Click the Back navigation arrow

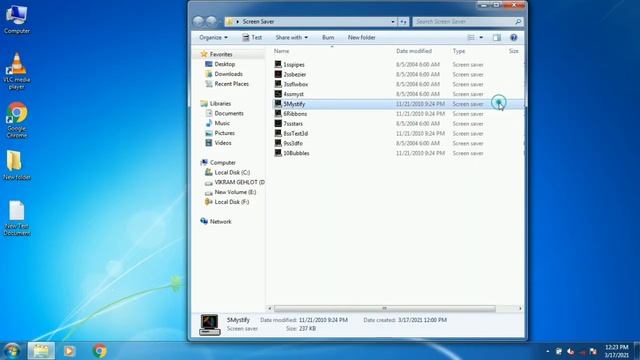tap(198, 21)
